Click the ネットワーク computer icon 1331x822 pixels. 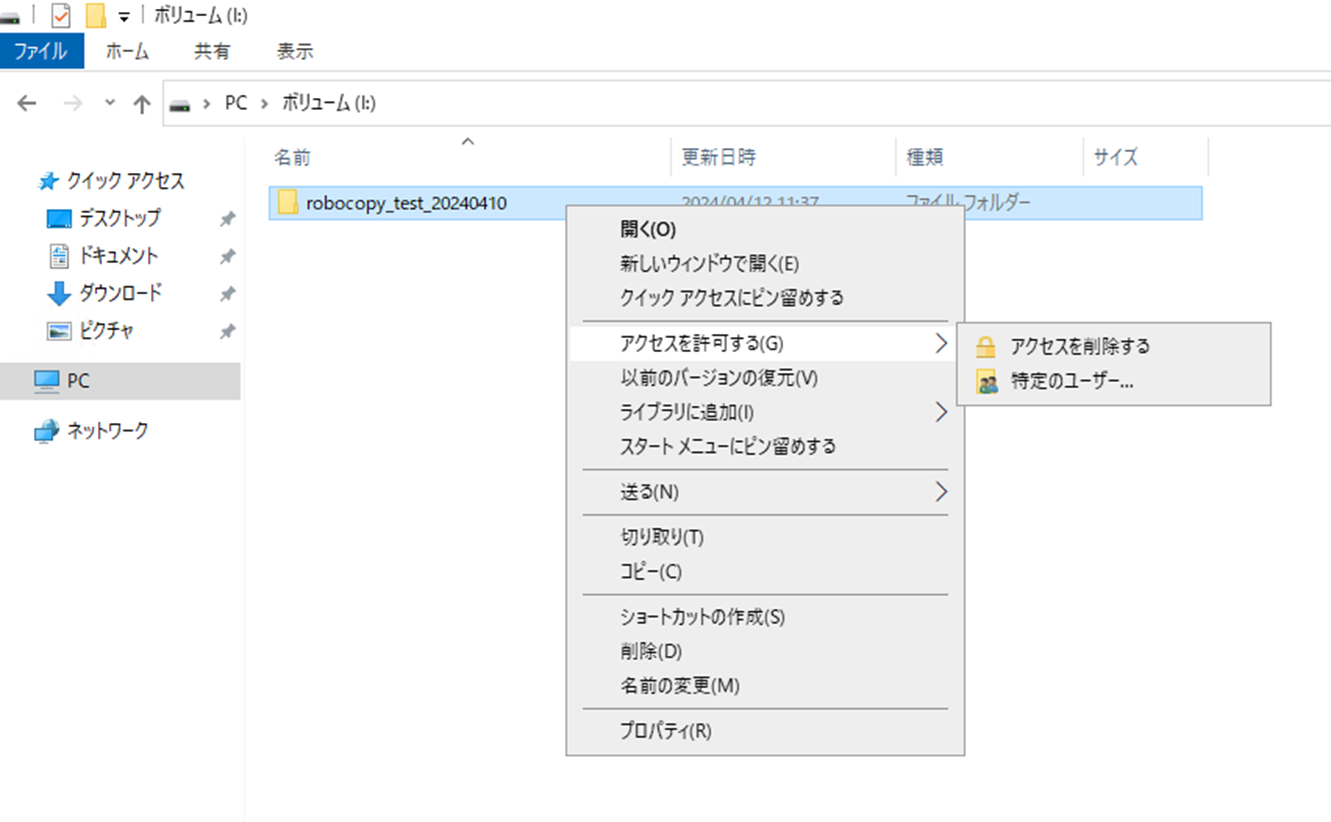coord(47,431)
